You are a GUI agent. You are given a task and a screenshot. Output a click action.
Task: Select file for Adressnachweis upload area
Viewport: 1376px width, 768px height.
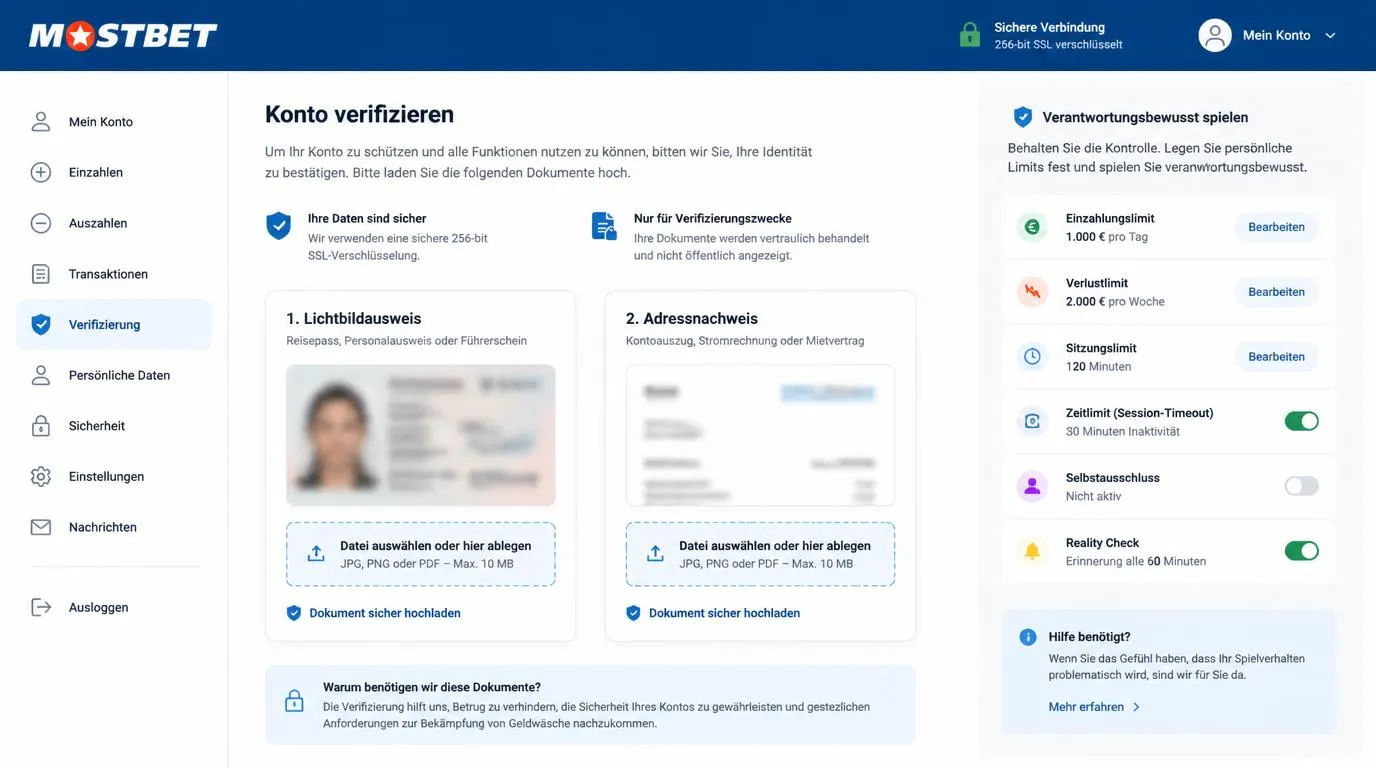coord(760,554)
